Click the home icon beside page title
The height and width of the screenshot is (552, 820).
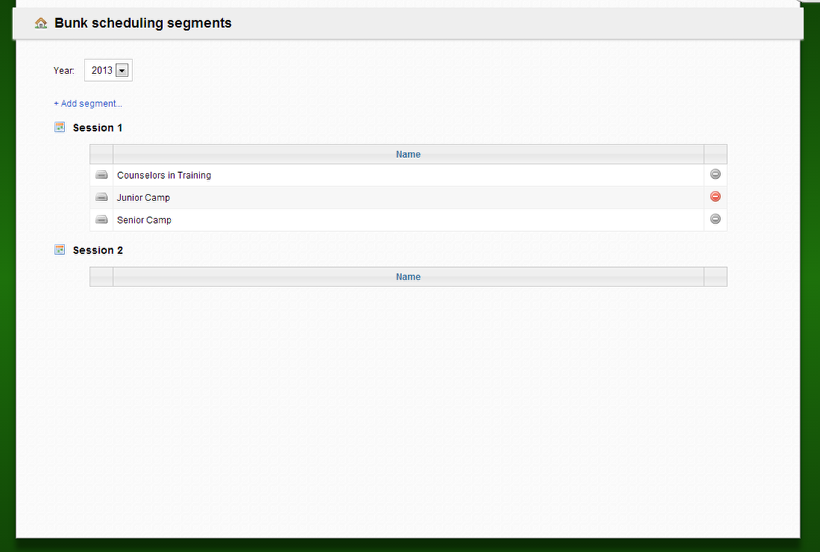point(41,23)
